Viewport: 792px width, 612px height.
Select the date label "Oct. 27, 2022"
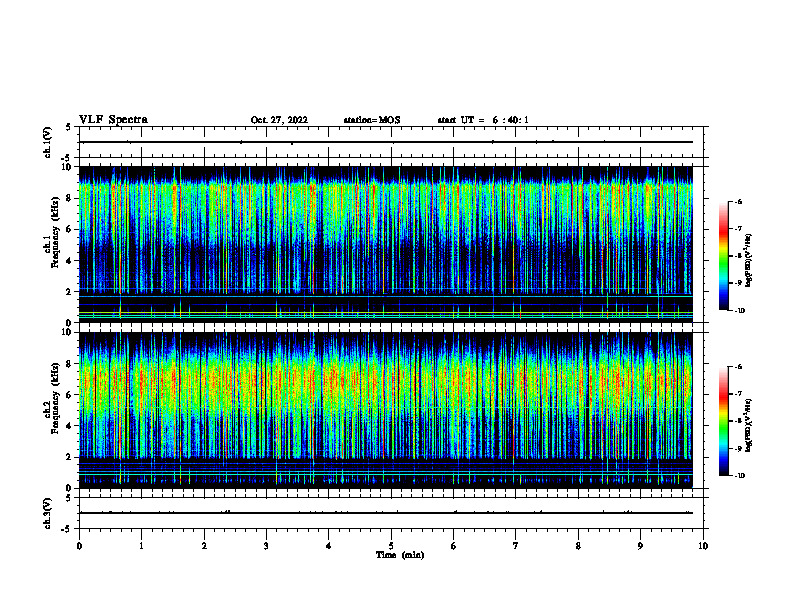[x=279, y=120]
